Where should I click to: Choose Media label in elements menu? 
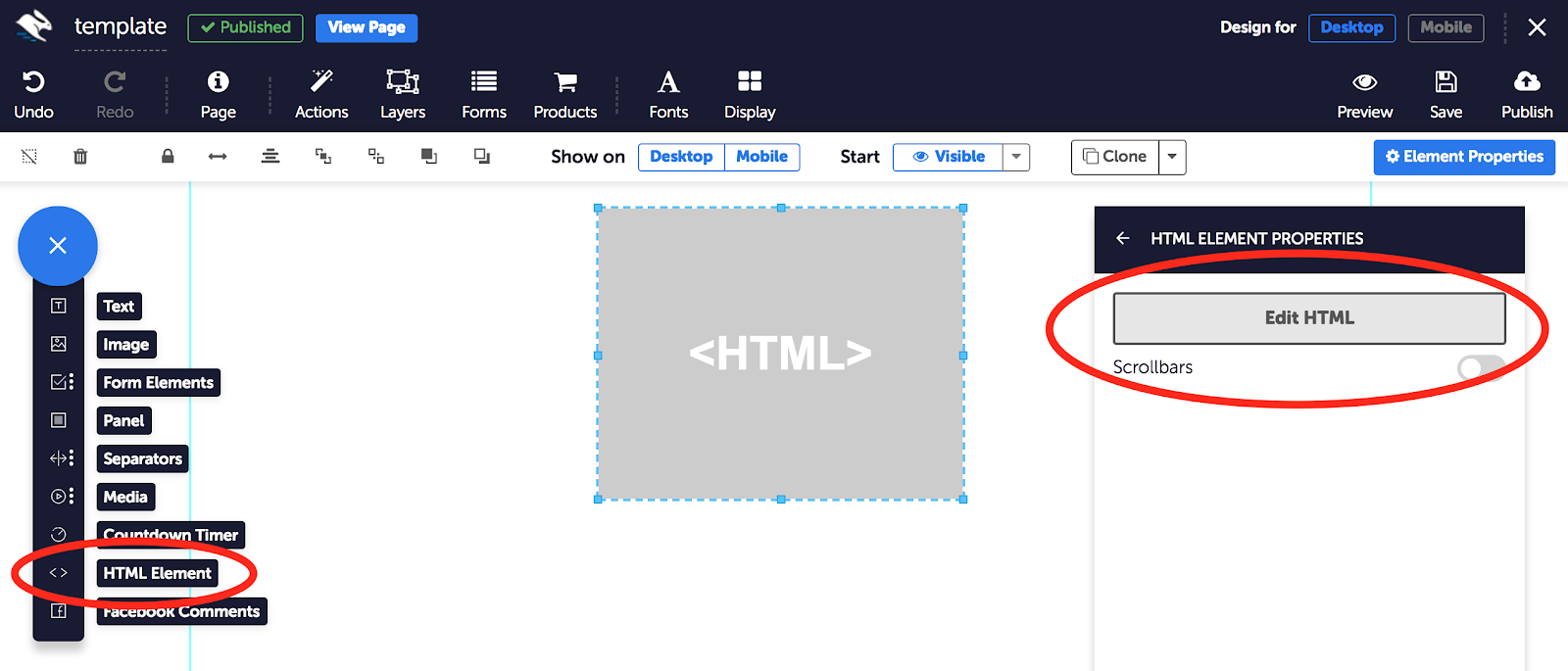pyautogui.click(x=125, y=498)
